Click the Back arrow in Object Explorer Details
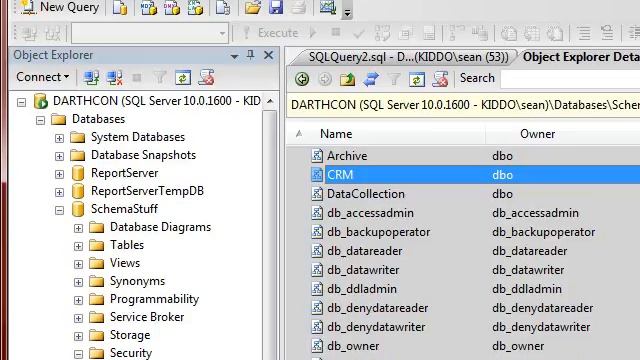640x360 pixels. [302, 79]
